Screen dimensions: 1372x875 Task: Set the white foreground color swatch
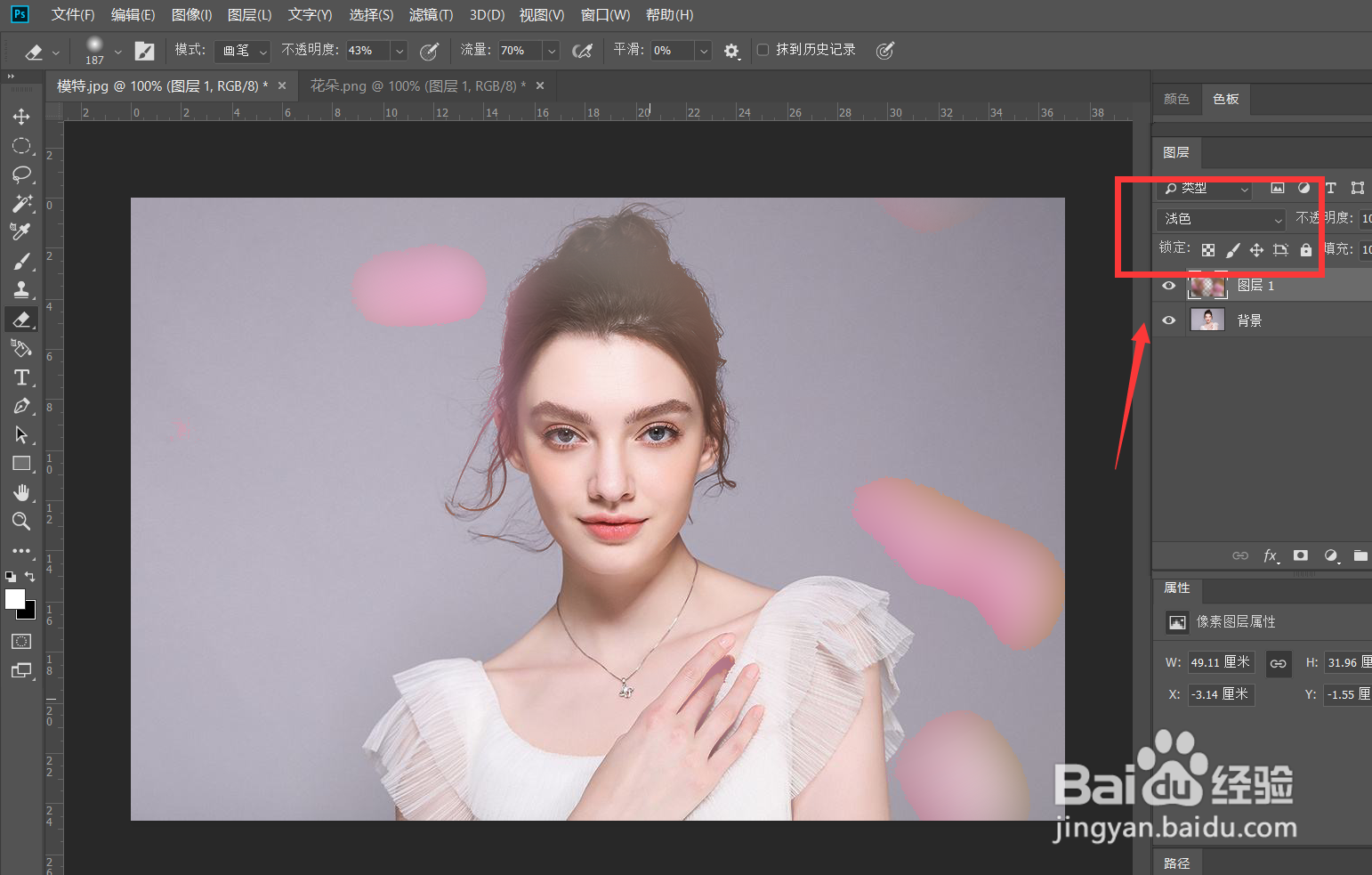point(14,599)
